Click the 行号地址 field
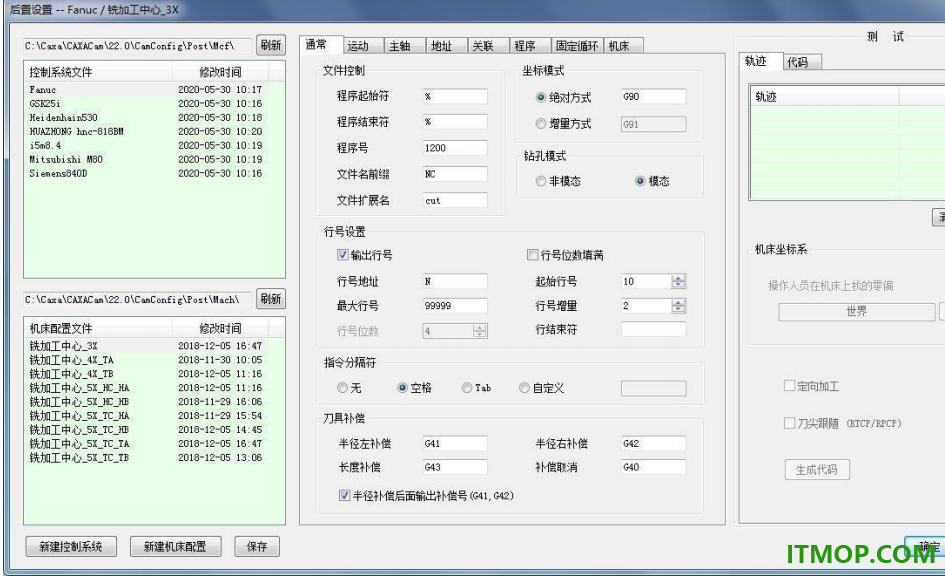The height and width of the screenshot is (577, 945). coord(455,281)
